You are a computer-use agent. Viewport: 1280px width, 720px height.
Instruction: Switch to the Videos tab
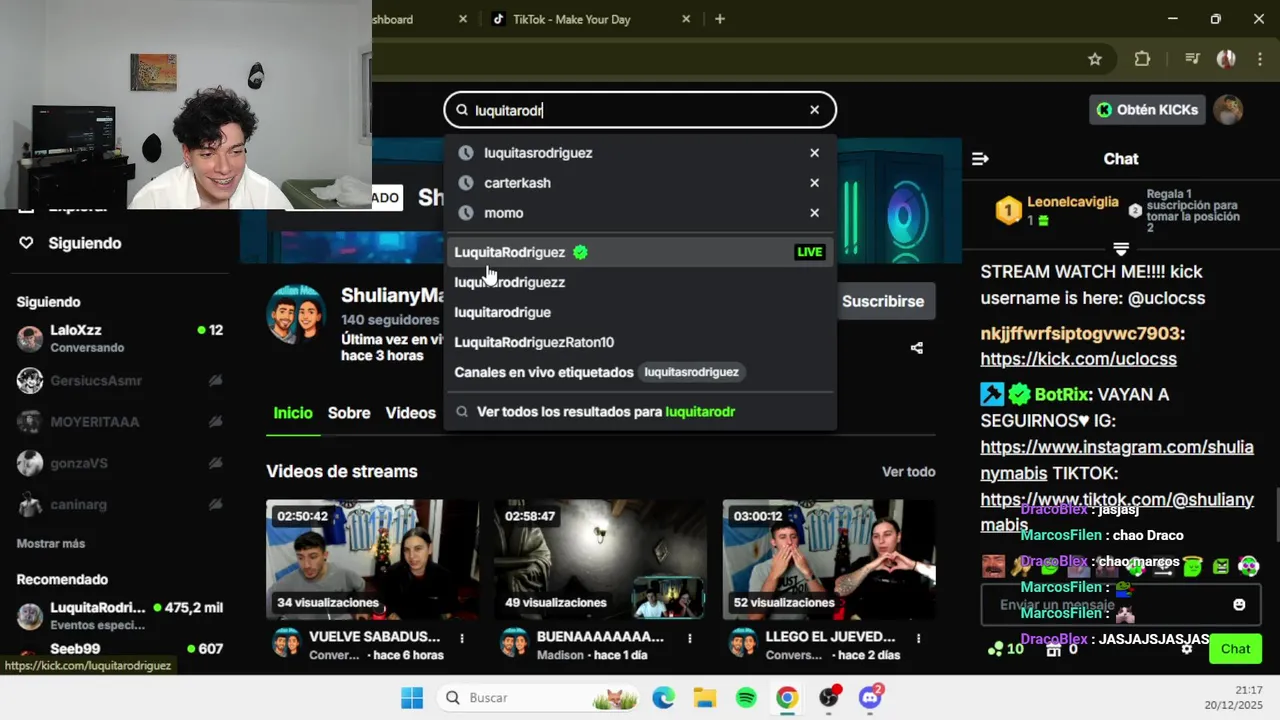coord(411,413)
